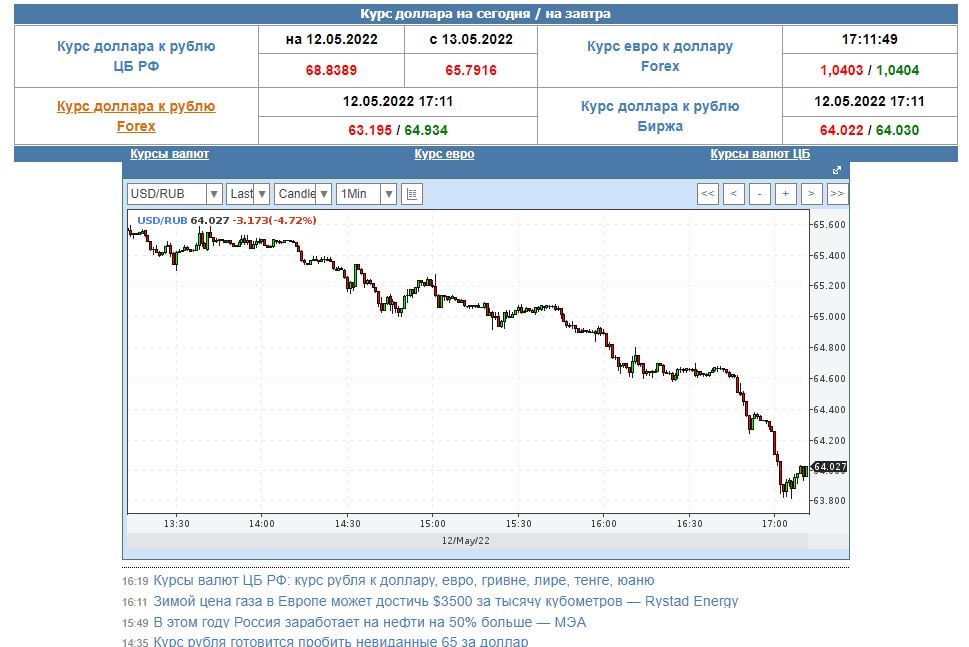The width and height of the screenshot is (969, 647).
Task: Open the Last price type dropdown
Action: pyautogui.click(x=247, y=194)
